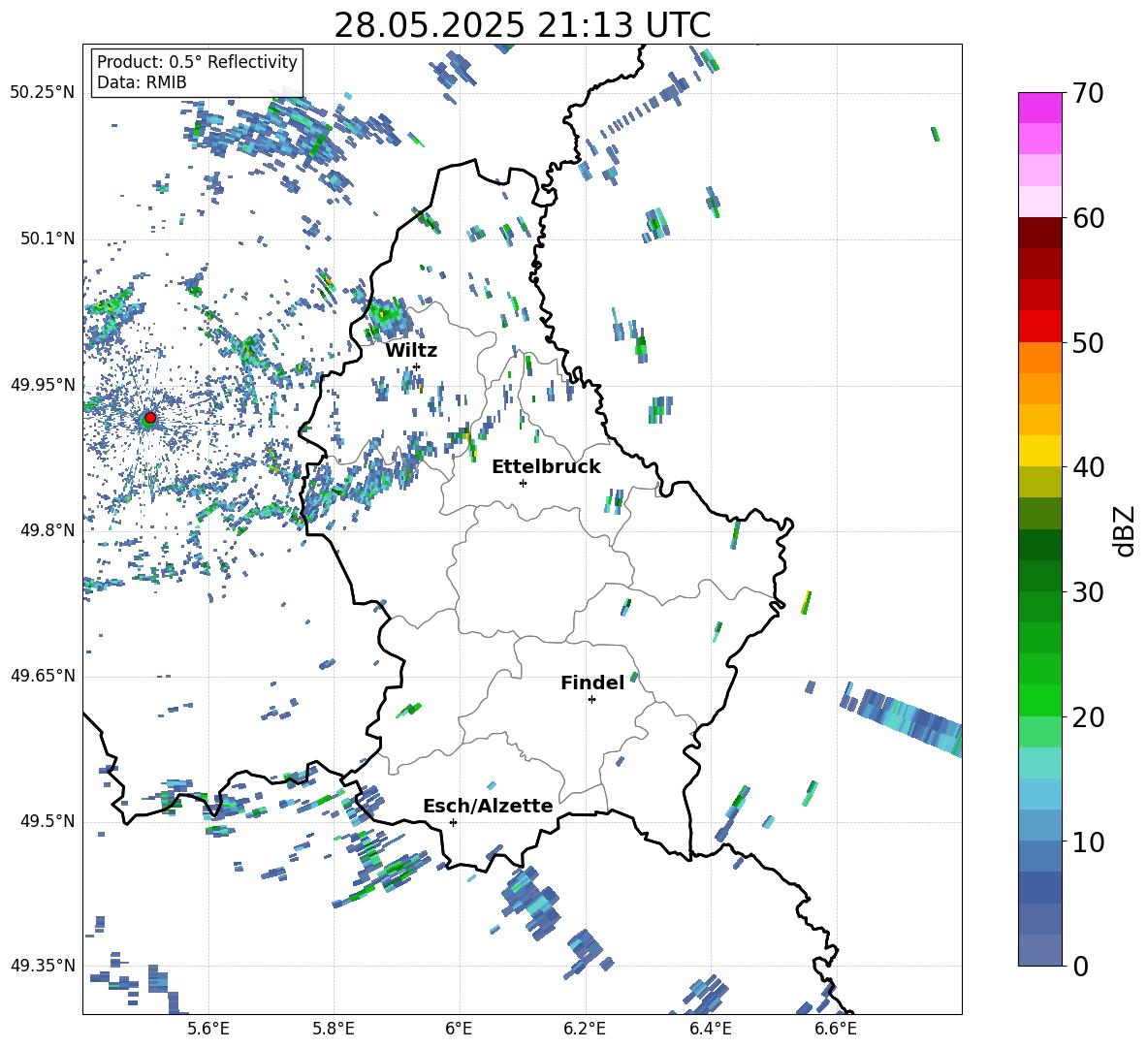Click the 49.35°N latitude tick label

click(x=43, y=966)
